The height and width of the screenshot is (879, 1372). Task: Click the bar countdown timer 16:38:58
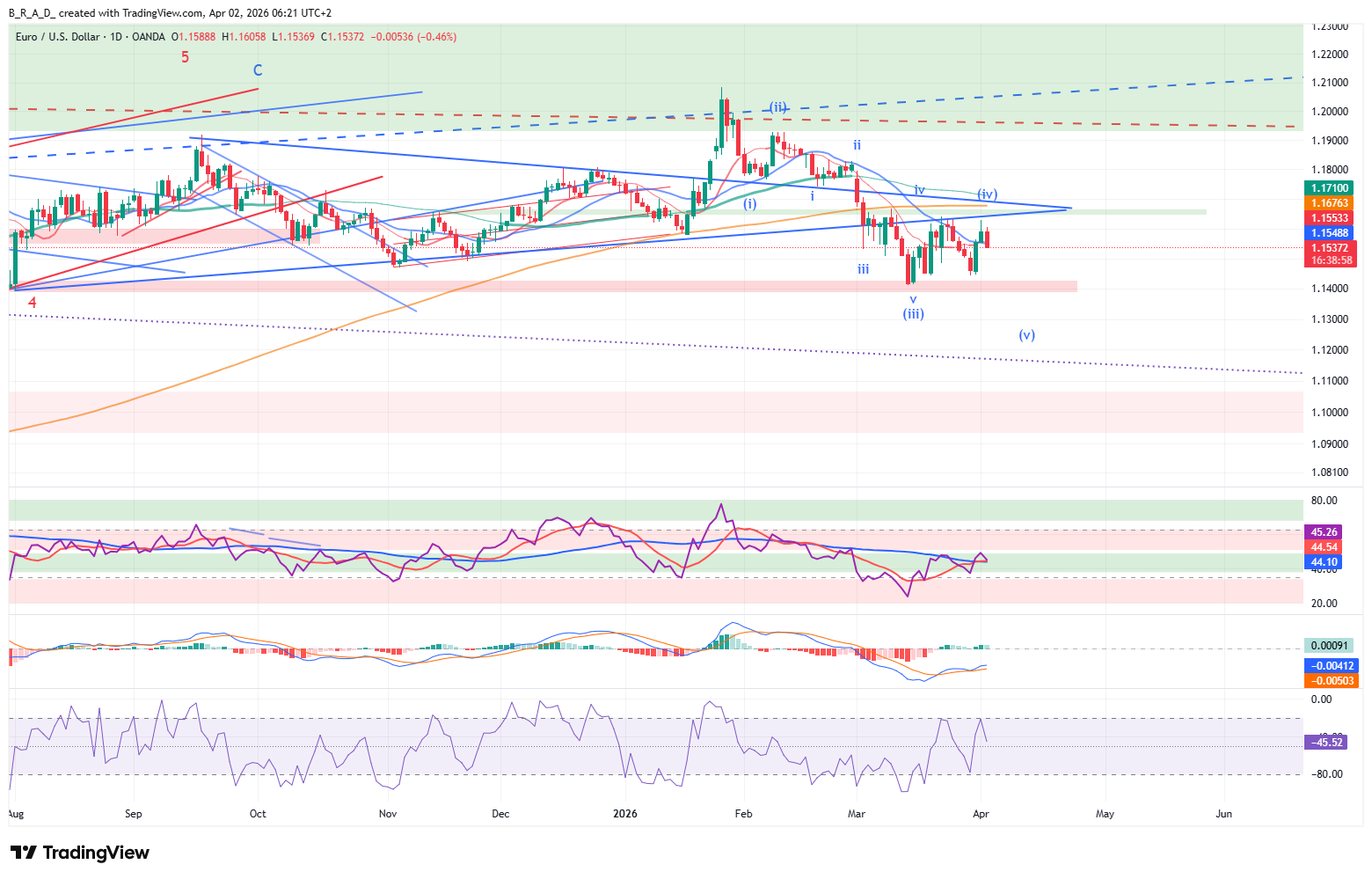(1329, 260)
